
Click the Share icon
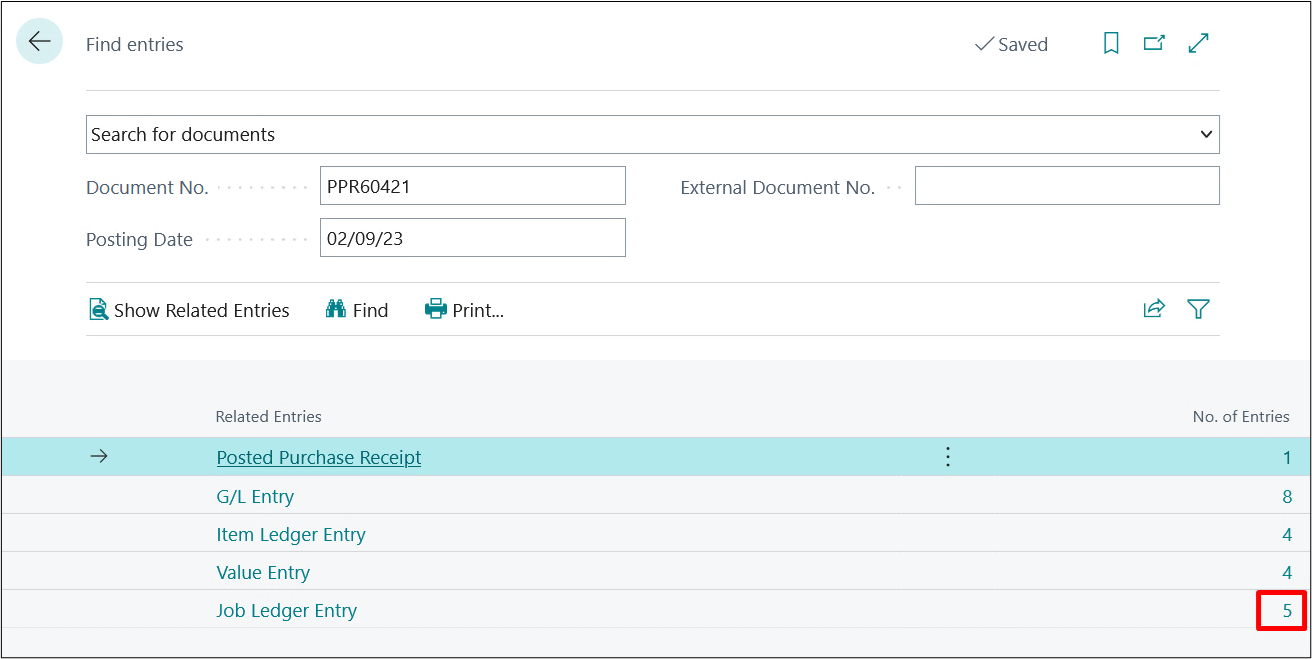1154,309
